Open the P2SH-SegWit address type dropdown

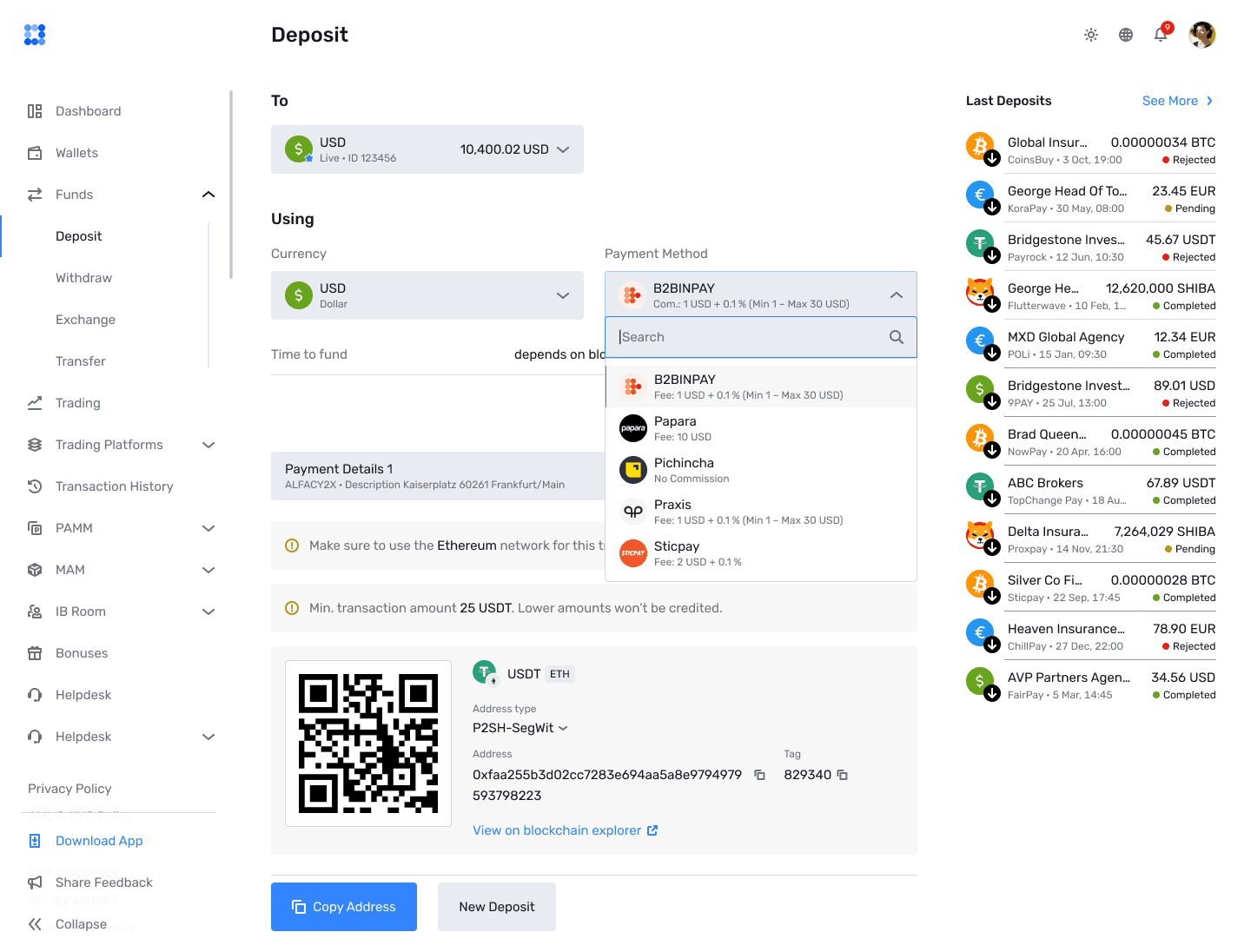(520, 728)
